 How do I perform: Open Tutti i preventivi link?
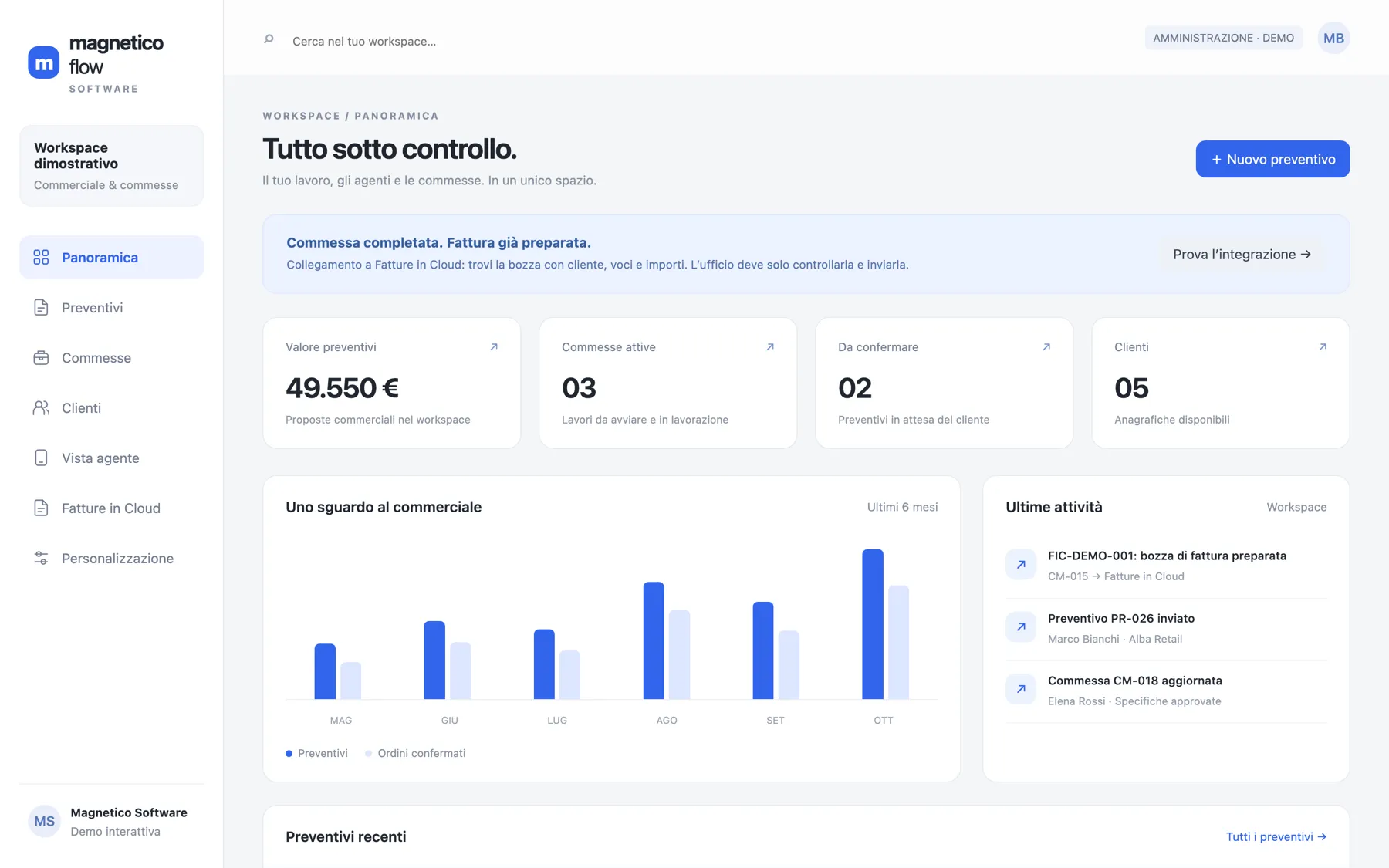coord(1276,836)
